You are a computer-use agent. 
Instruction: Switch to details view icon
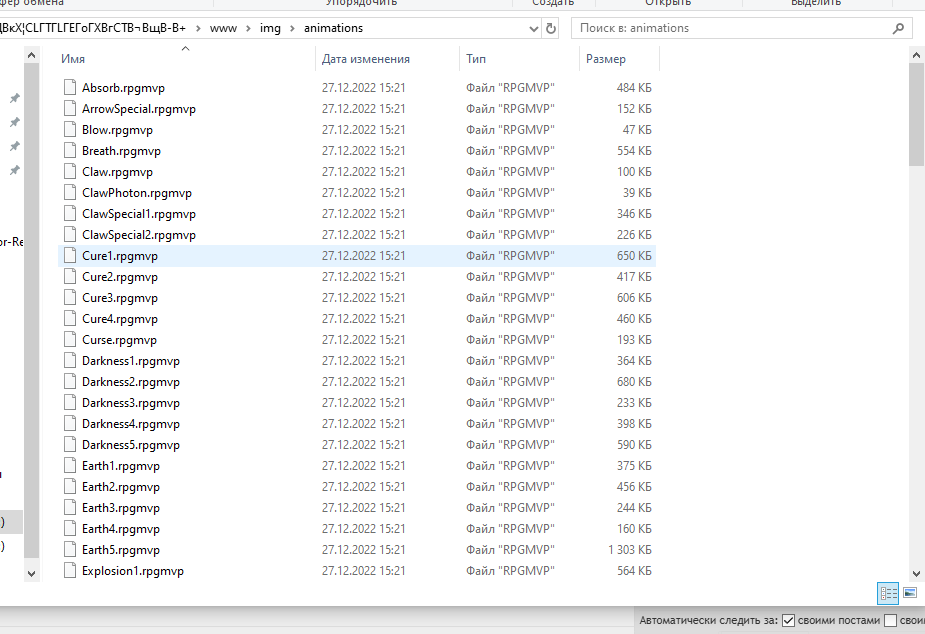888,593
